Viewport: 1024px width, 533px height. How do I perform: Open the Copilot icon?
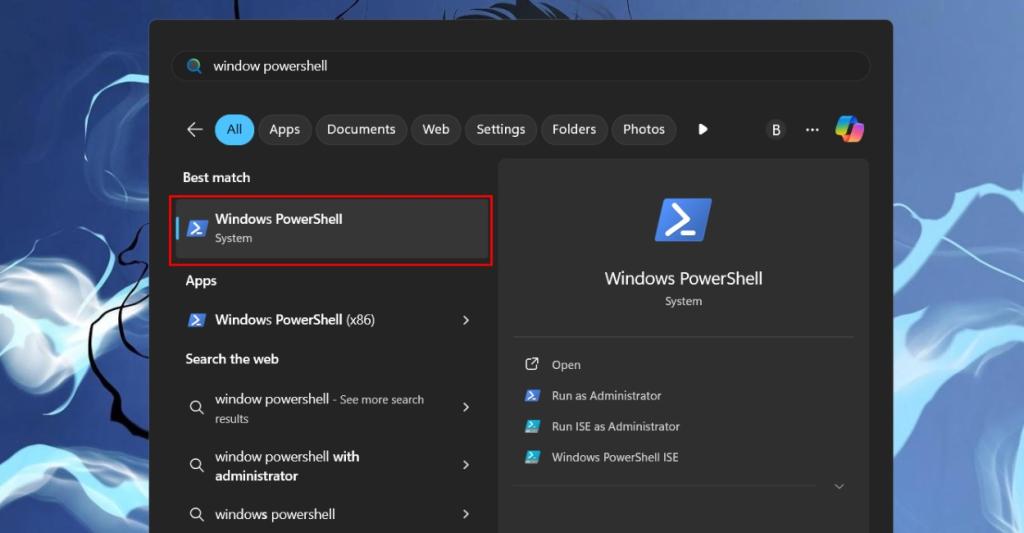pyautogui.click(x=849, y=129)
